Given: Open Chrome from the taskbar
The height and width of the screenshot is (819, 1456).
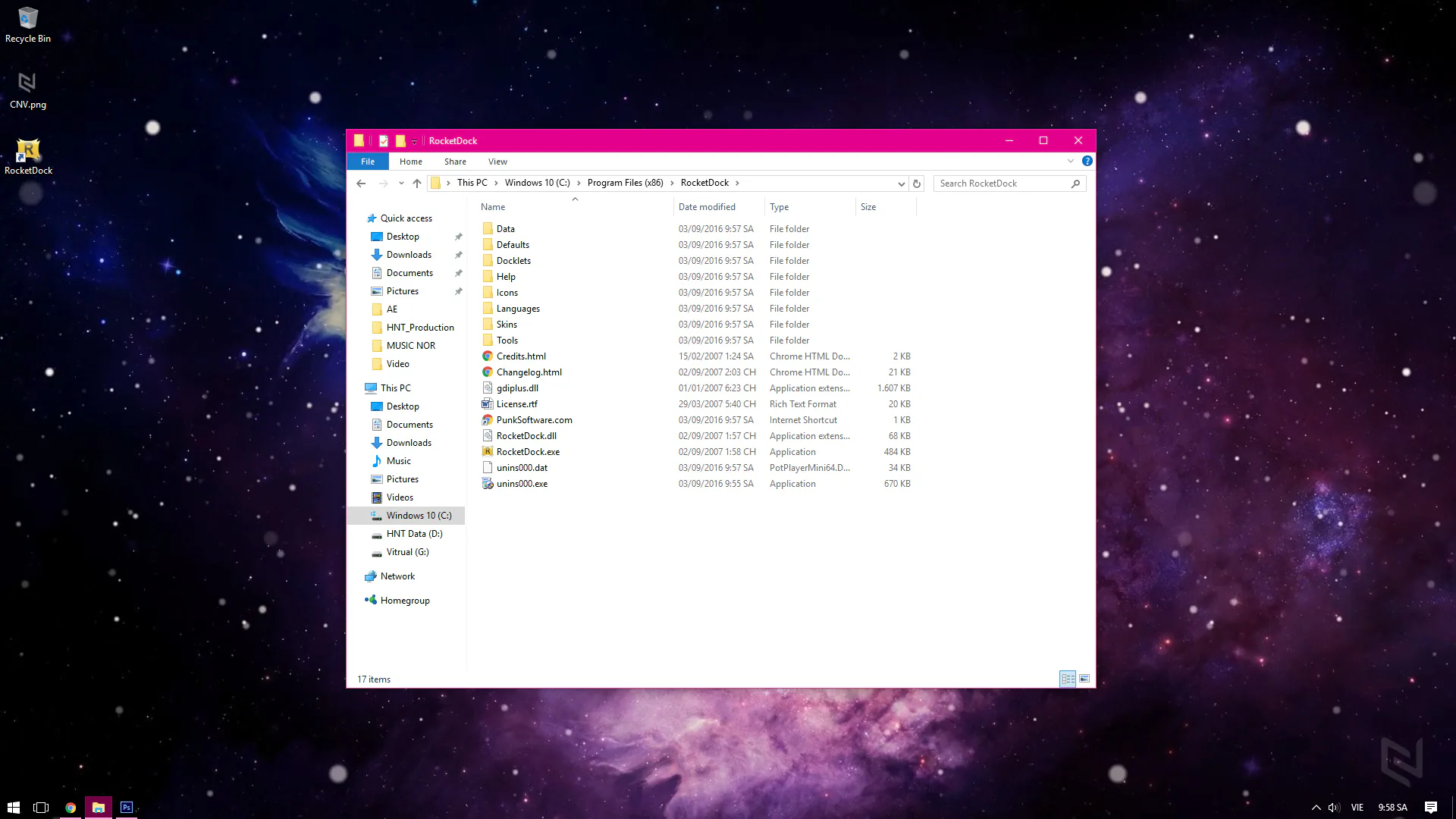Looking at the screenshot, I should click(x=71, y=808).
